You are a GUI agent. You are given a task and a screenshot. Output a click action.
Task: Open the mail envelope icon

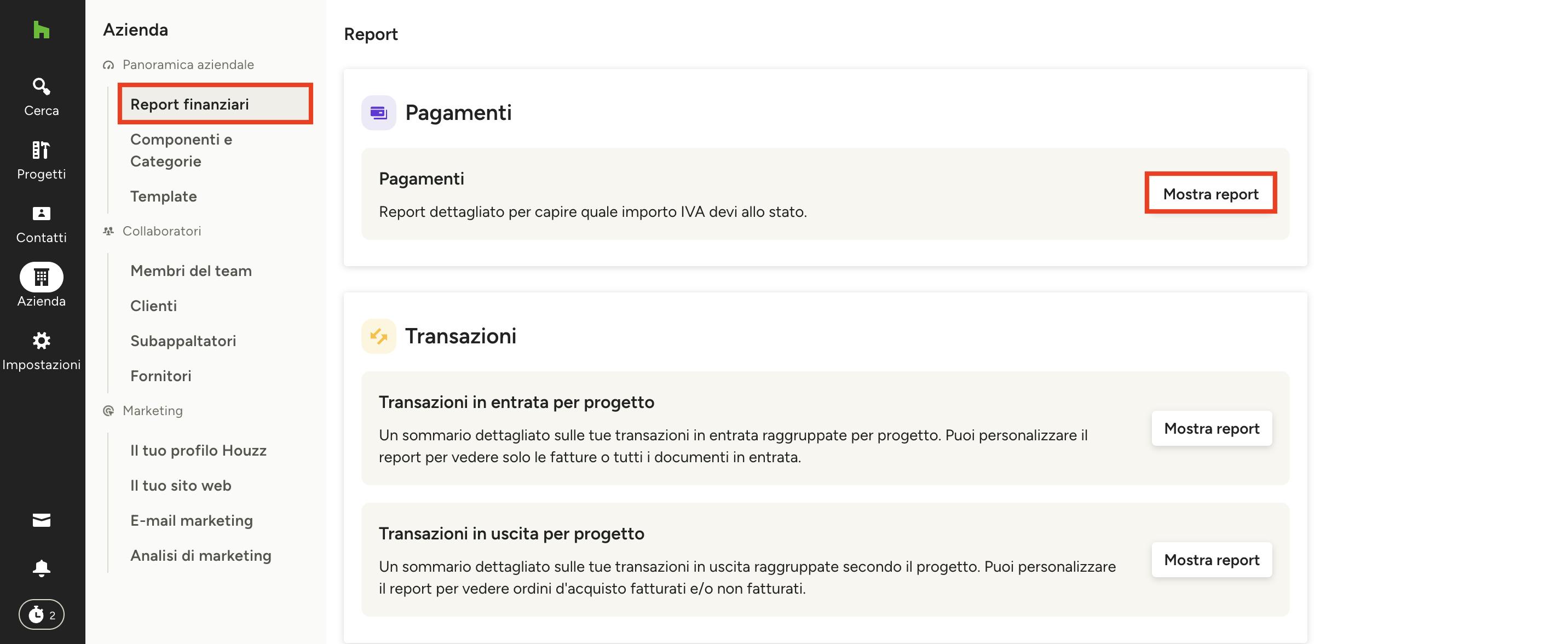point(42,520)
